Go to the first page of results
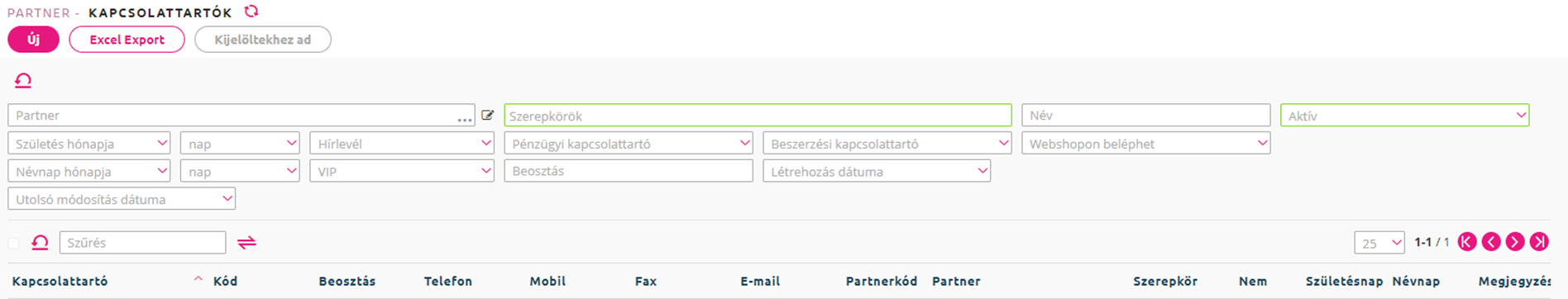The image size is (1568, 299). tap(1467, 242)
